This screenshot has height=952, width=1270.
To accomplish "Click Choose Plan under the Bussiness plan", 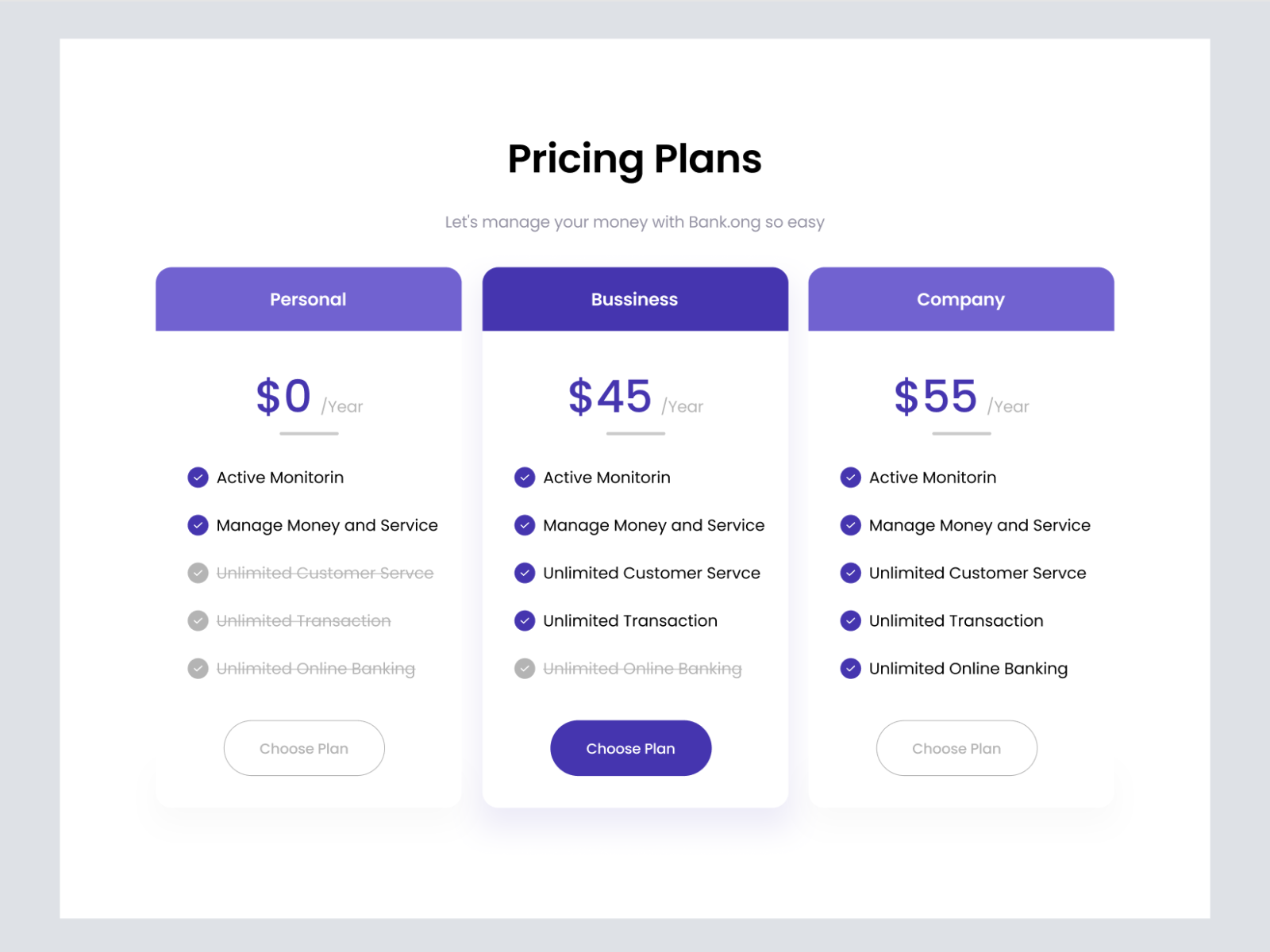I will click(x=630, y=747).
